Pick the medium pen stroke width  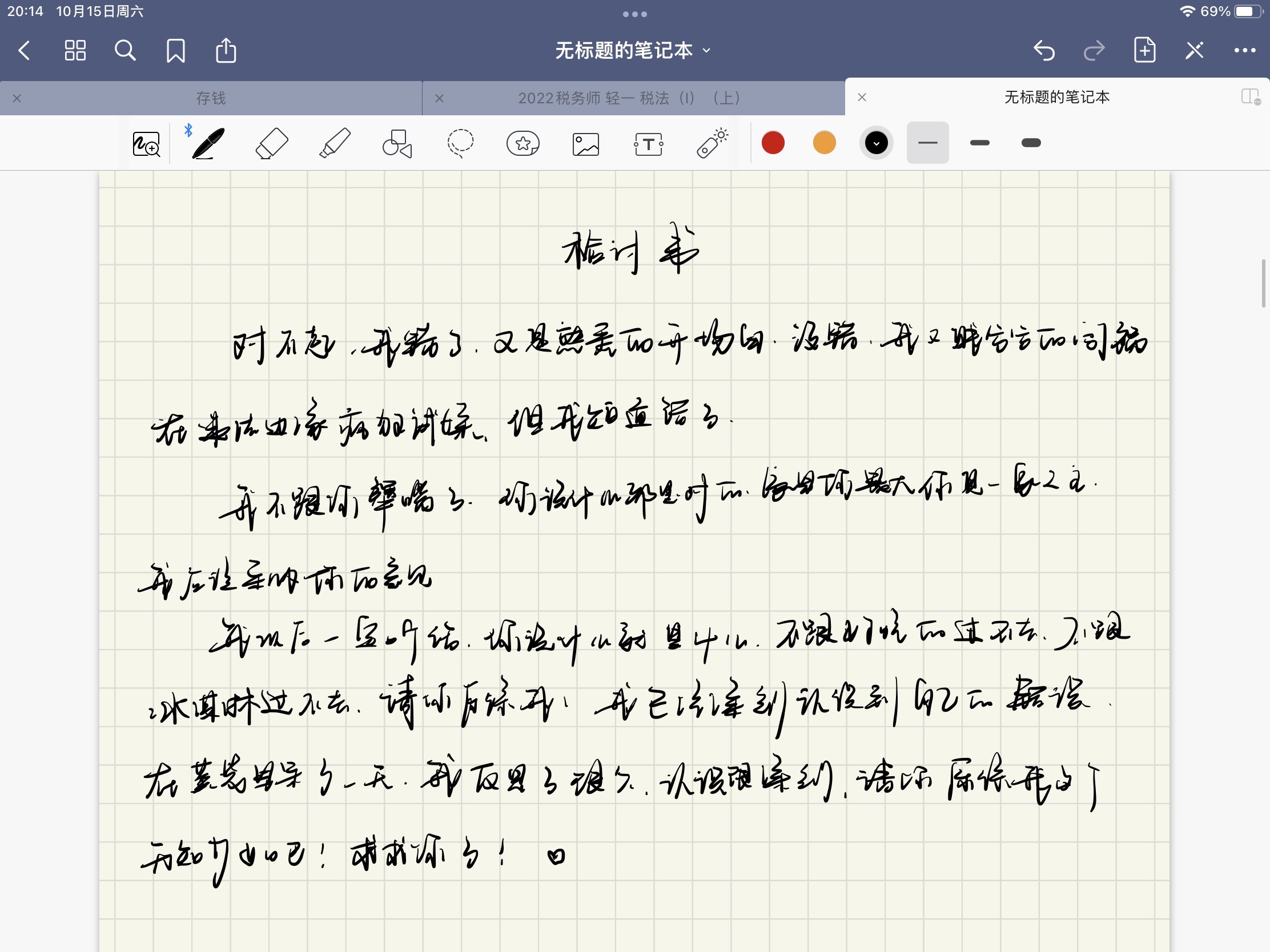click(979, 143)
